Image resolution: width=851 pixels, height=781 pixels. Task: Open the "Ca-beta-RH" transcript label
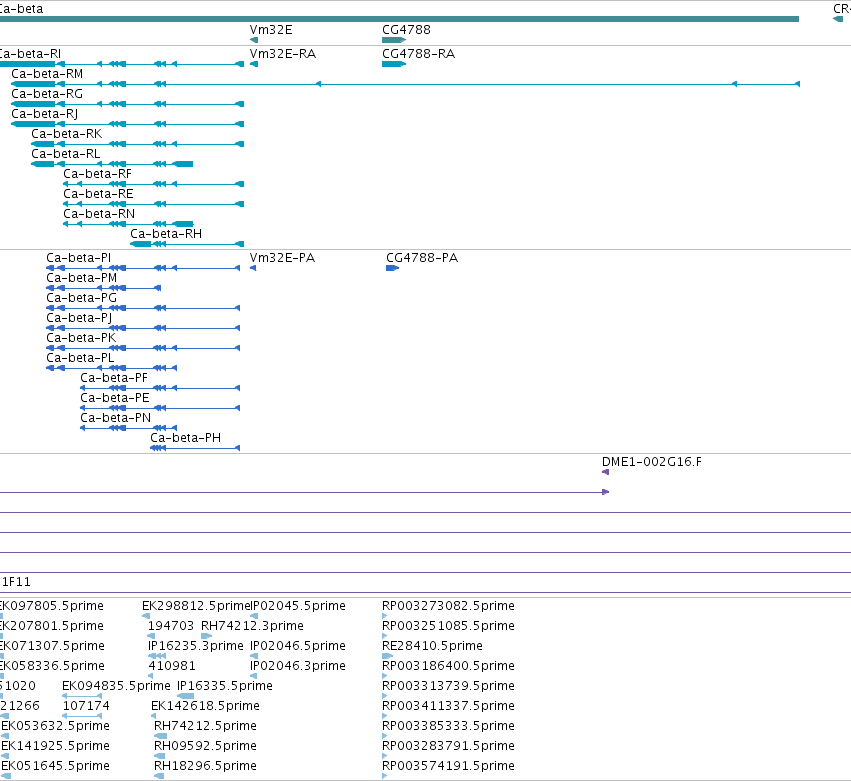click(x=166, y=234)
